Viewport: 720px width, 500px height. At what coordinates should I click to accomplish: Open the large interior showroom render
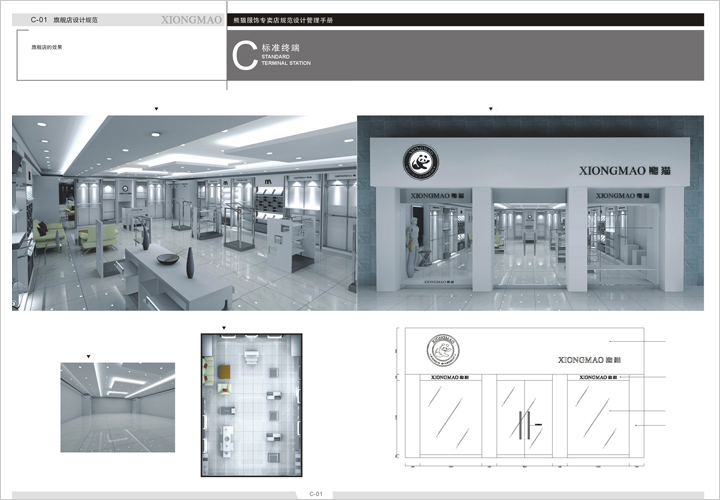click(184, 213)
